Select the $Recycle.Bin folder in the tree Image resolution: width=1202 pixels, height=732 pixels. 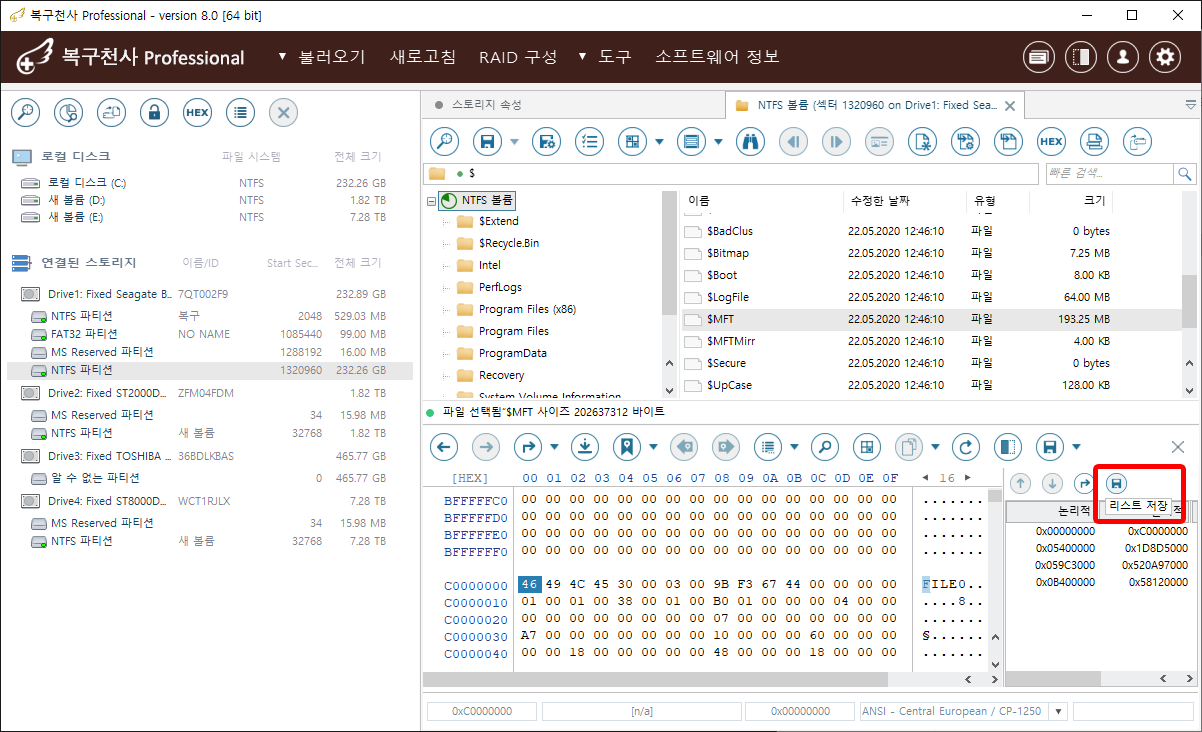point(509,243)
